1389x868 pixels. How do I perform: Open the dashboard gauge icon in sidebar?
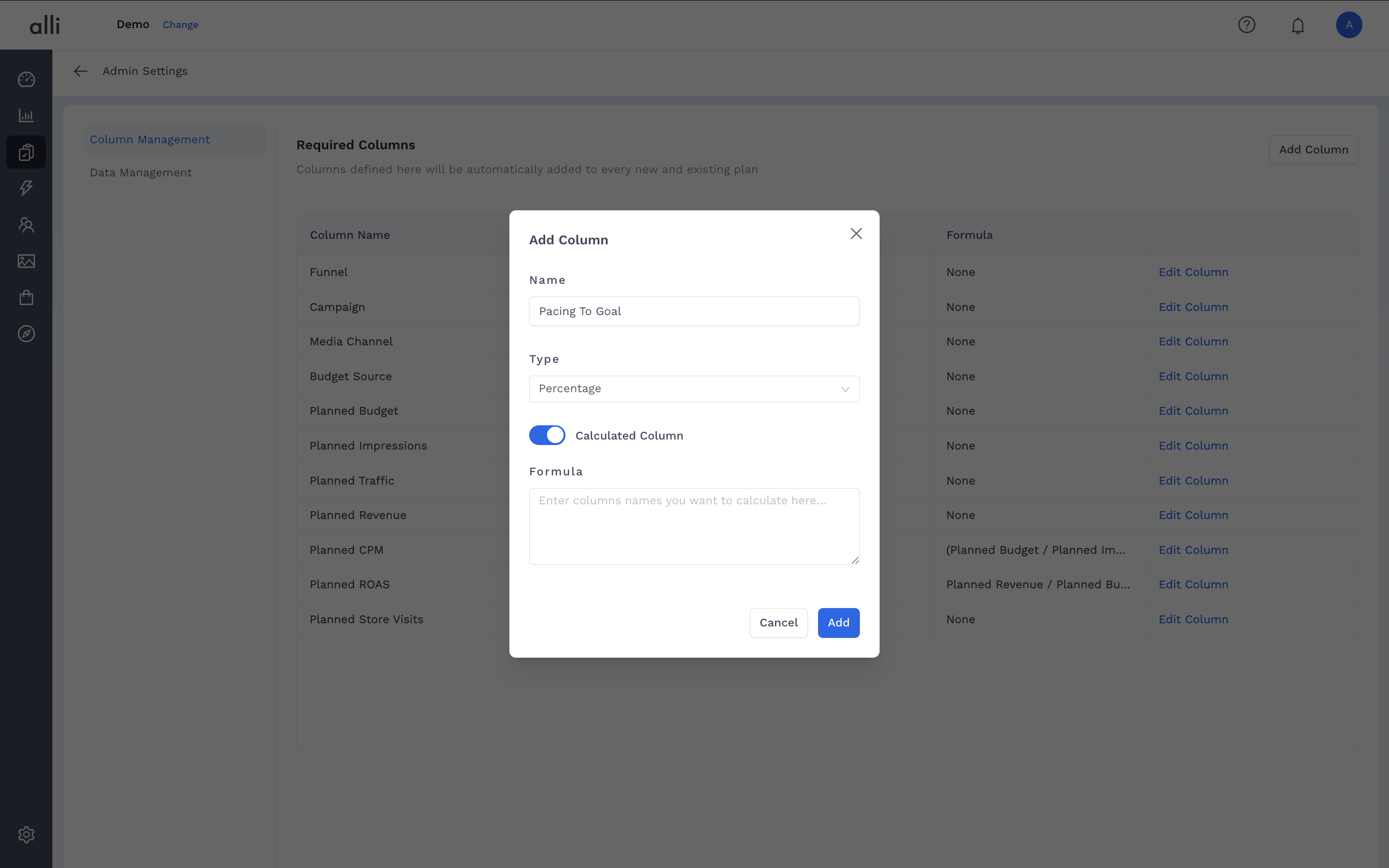point(26,79)
